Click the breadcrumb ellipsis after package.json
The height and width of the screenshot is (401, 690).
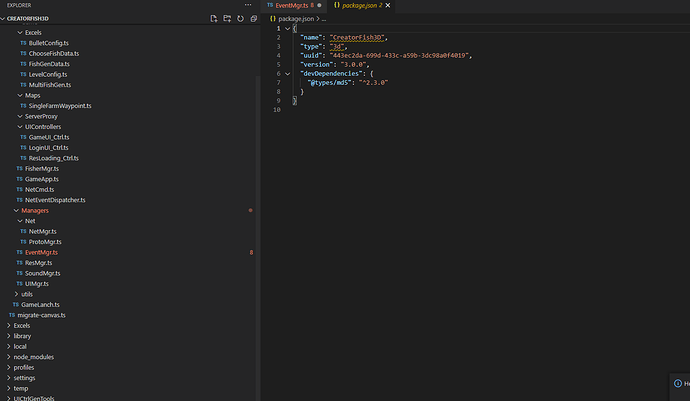[x=324, y=19]
